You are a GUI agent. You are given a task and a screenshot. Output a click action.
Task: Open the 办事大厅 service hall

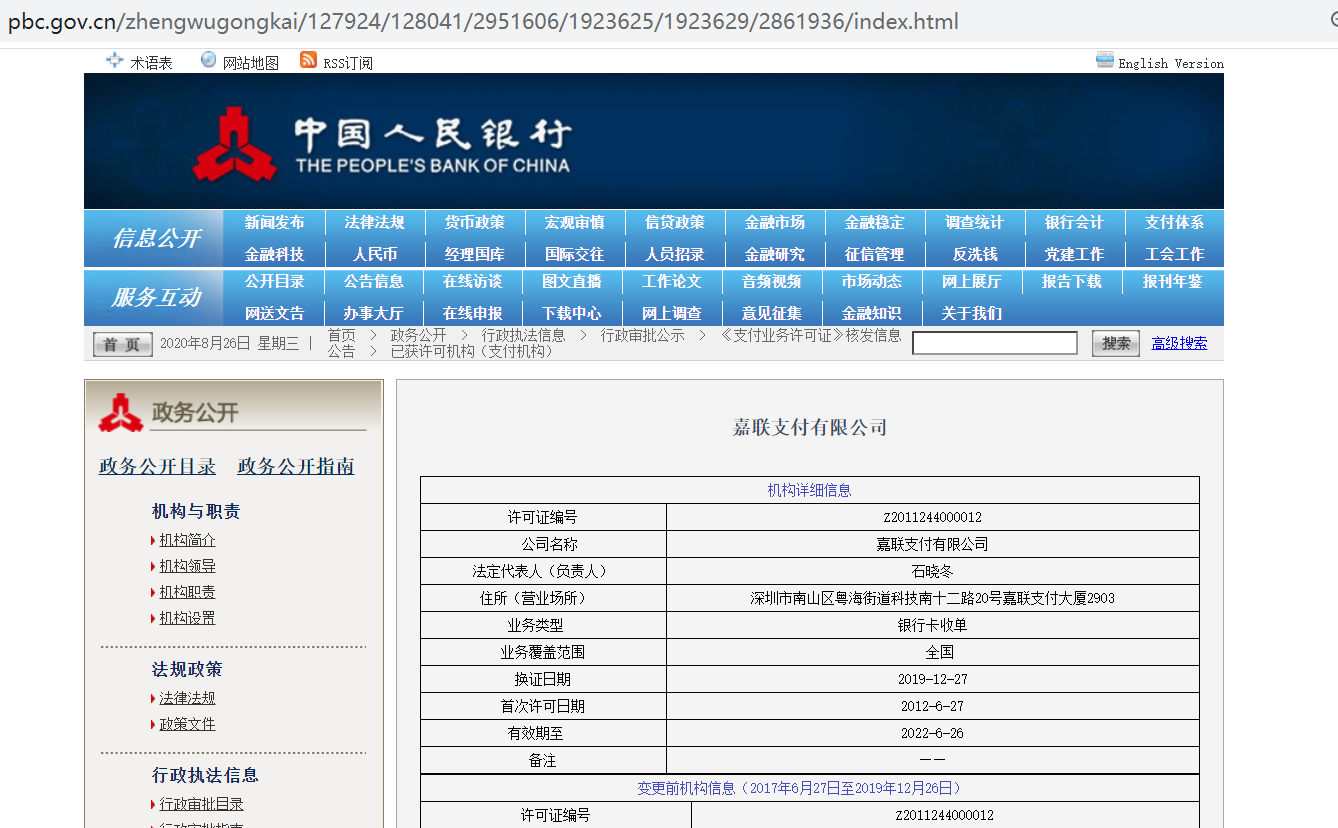tap(373, 313)
